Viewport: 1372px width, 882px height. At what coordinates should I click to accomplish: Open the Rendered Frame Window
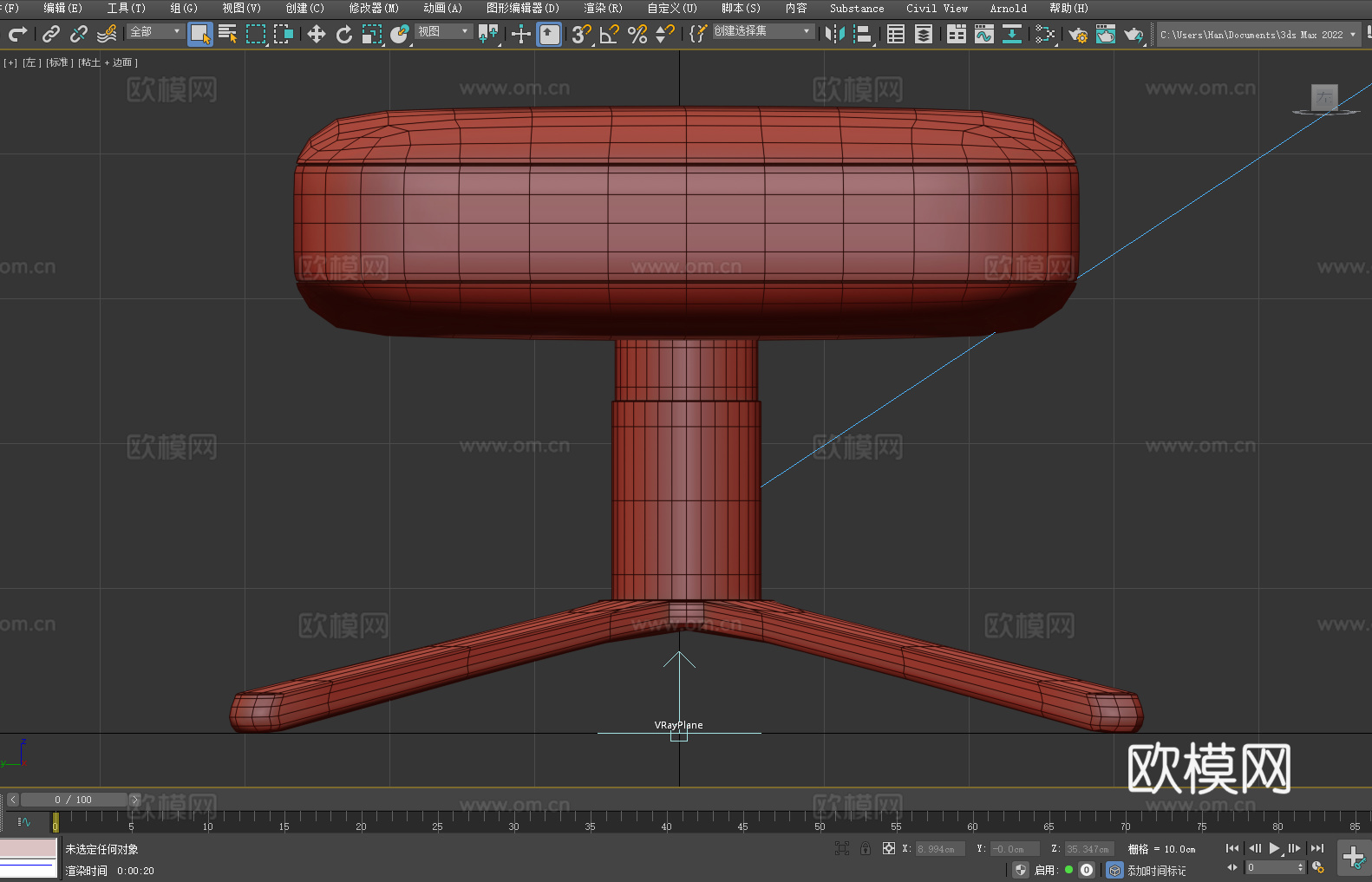point(1106,34)
